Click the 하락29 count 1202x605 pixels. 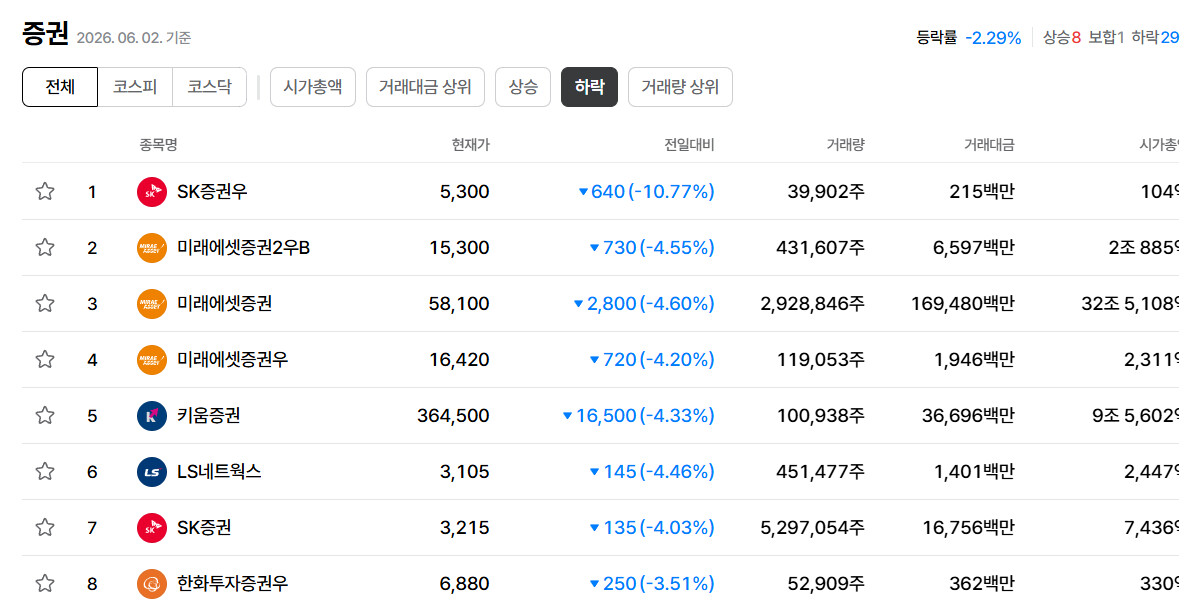pos(1155,38)
